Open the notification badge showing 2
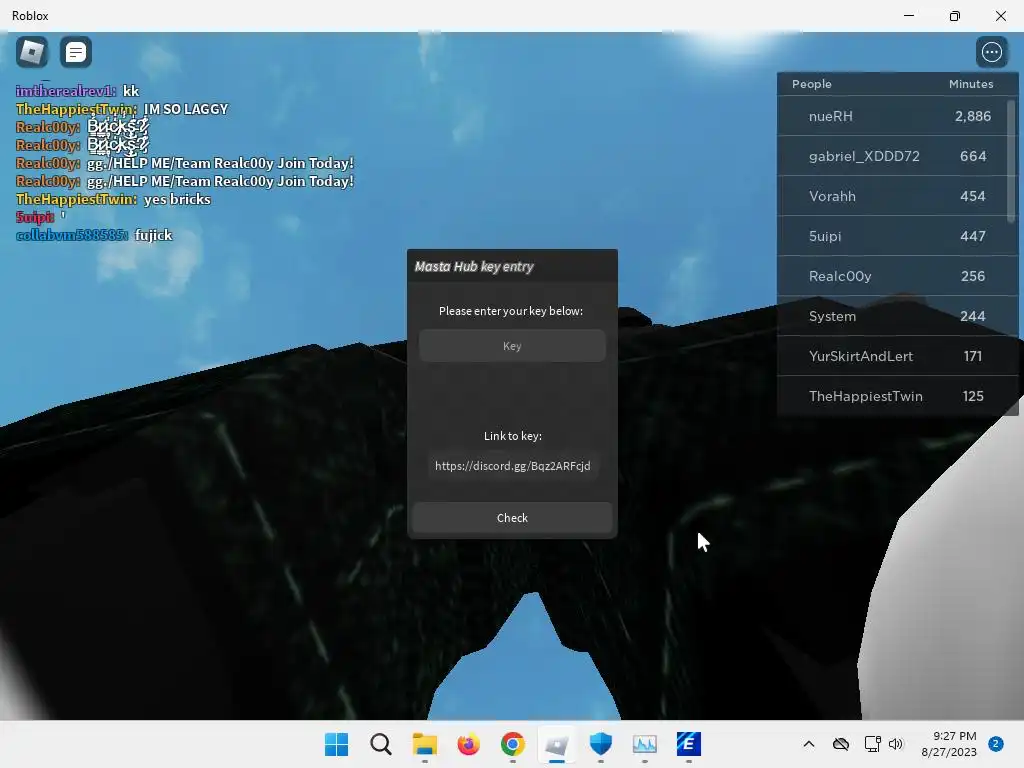The image size is (1024, 768). [996, 744]
